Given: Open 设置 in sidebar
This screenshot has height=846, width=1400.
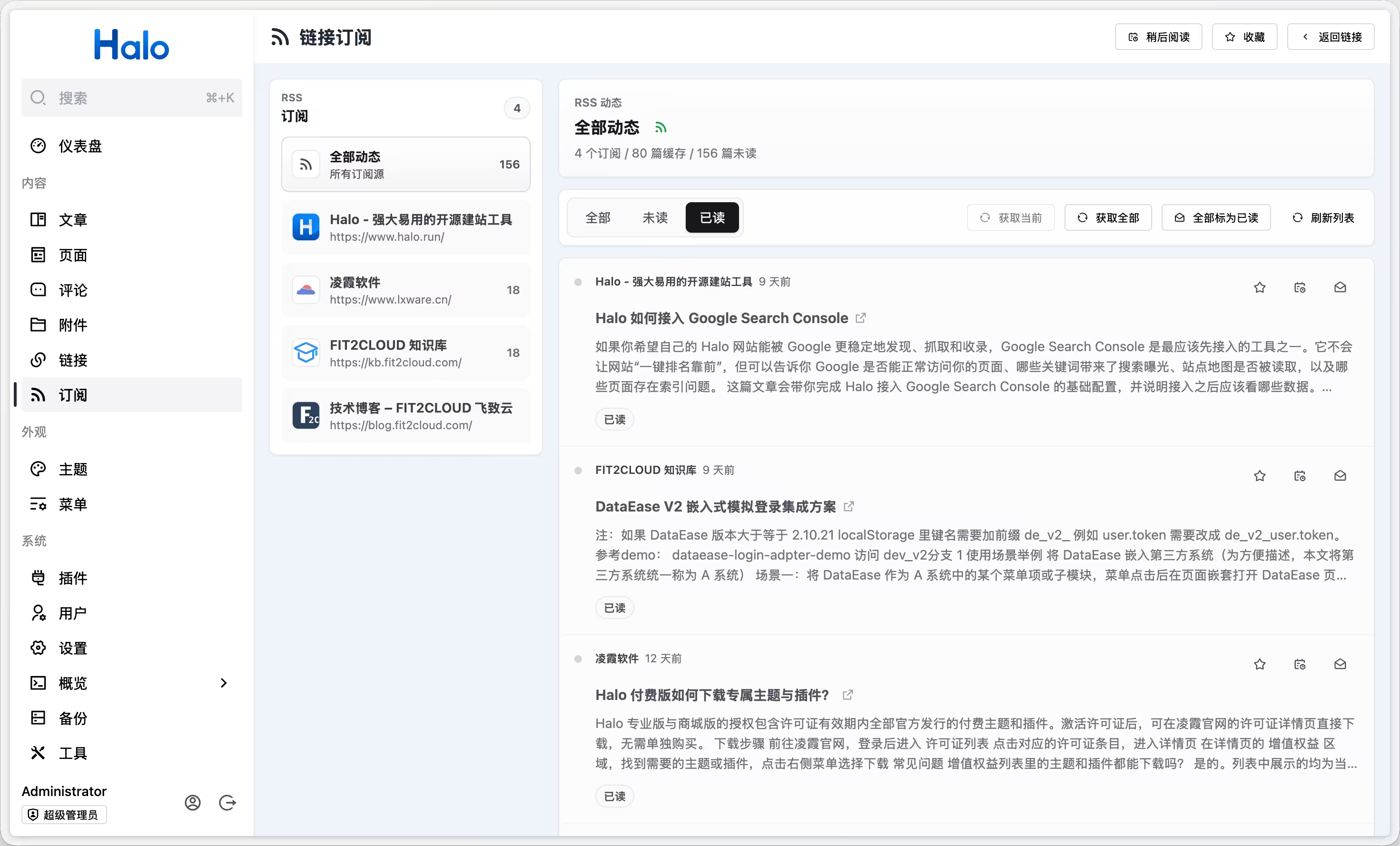Looking at the screenshot, I should [x=132, y=648].
